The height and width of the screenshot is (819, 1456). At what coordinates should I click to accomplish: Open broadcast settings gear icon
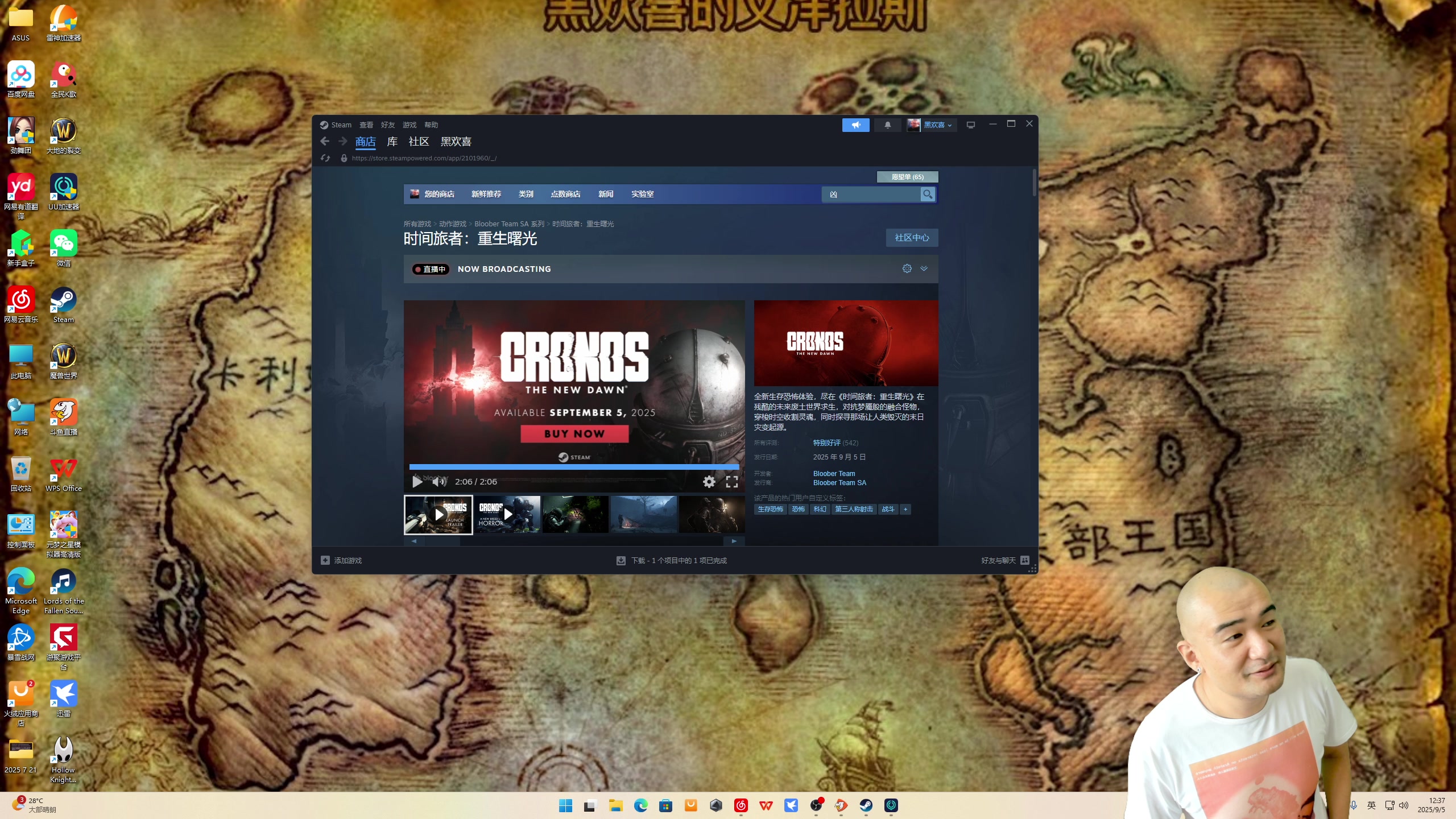click(907, 268)
